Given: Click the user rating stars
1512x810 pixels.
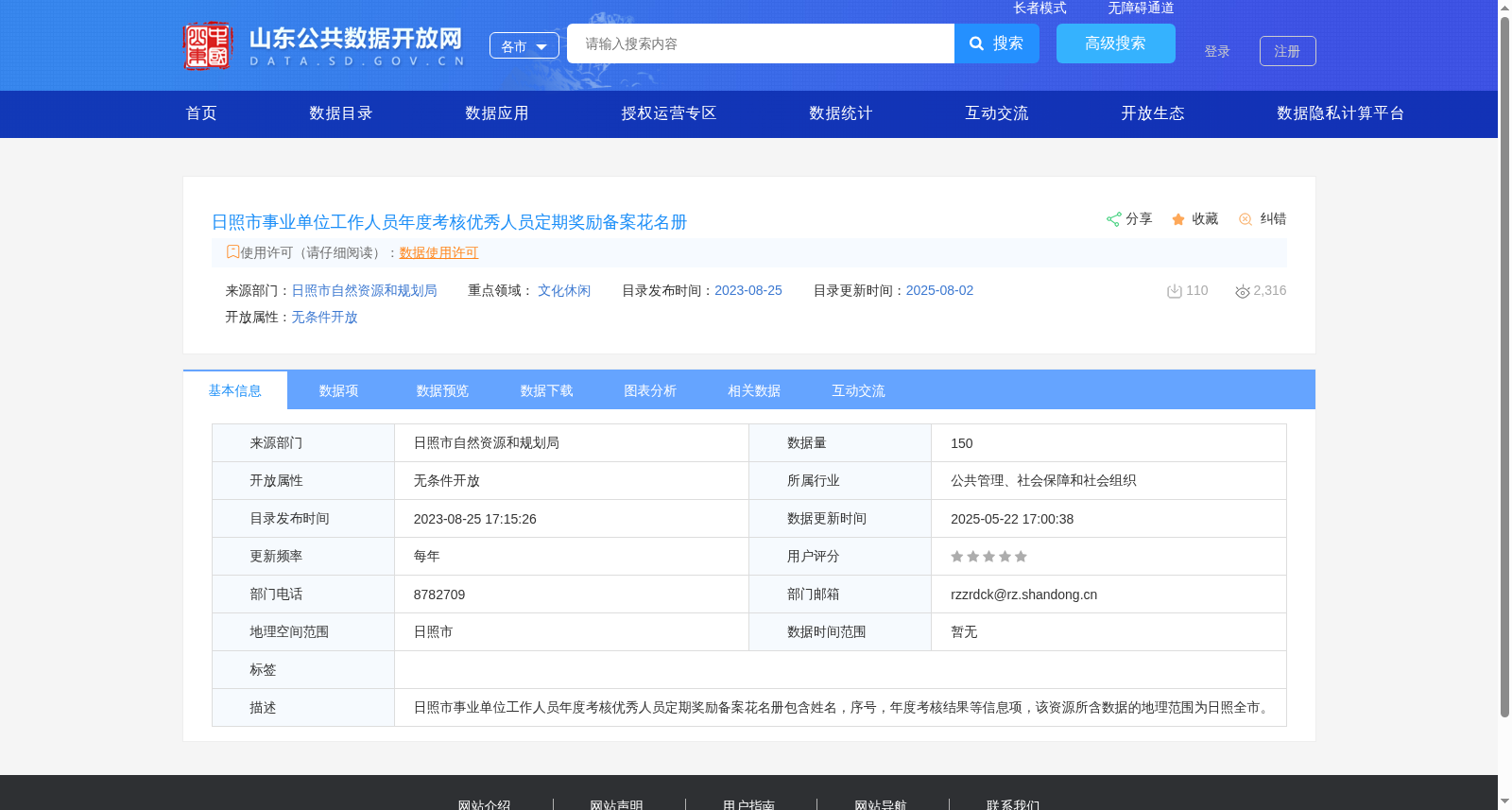Looking at the screenshot, I should point(988,557).
